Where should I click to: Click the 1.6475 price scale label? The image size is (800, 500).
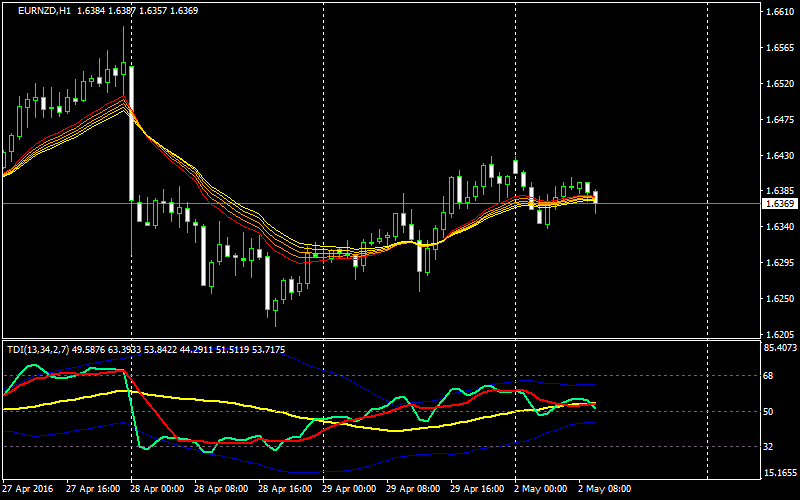[780, 120]
